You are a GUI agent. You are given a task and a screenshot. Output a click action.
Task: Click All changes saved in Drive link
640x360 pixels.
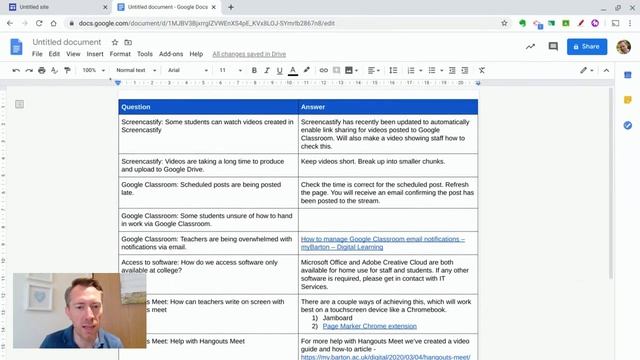(249, 54)
